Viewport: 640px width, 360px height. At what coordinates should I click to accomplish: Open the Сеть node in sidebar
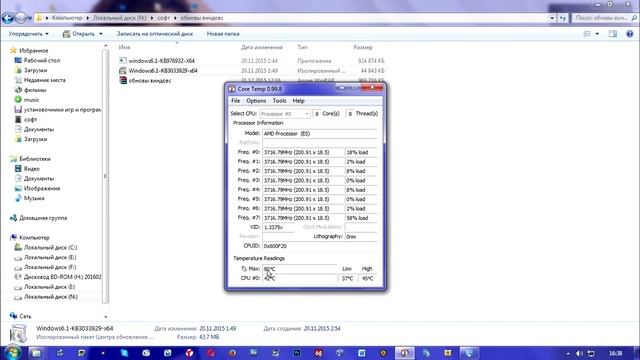[25, 316]
